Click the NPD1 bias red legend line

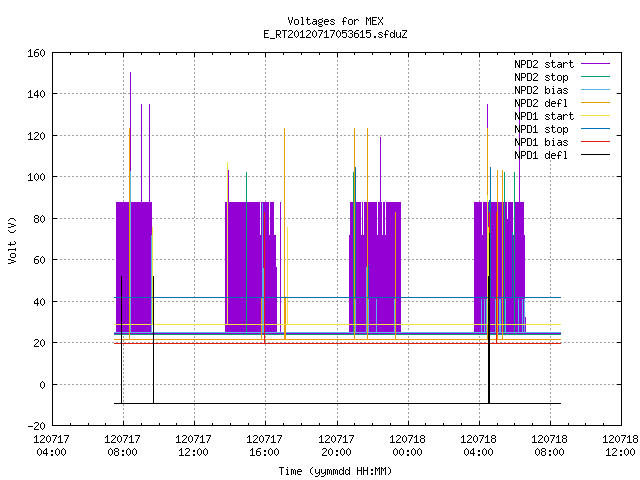(595, 142)
